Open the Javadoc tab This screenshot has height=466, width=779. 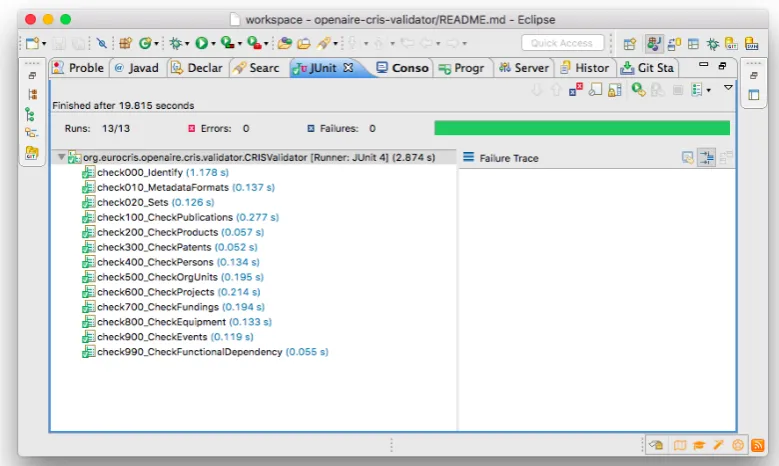pos(137,68)
